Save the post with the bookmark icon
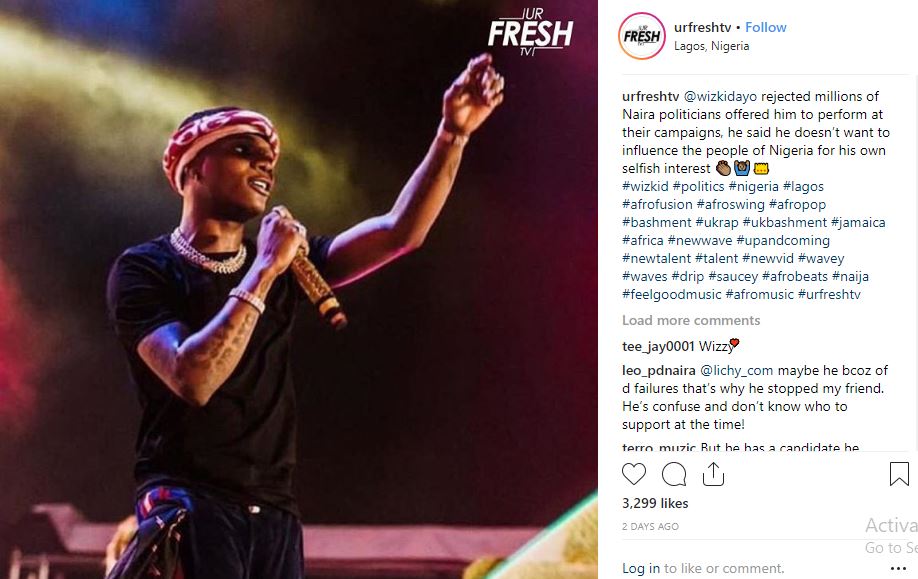 [x=899, y=474]
